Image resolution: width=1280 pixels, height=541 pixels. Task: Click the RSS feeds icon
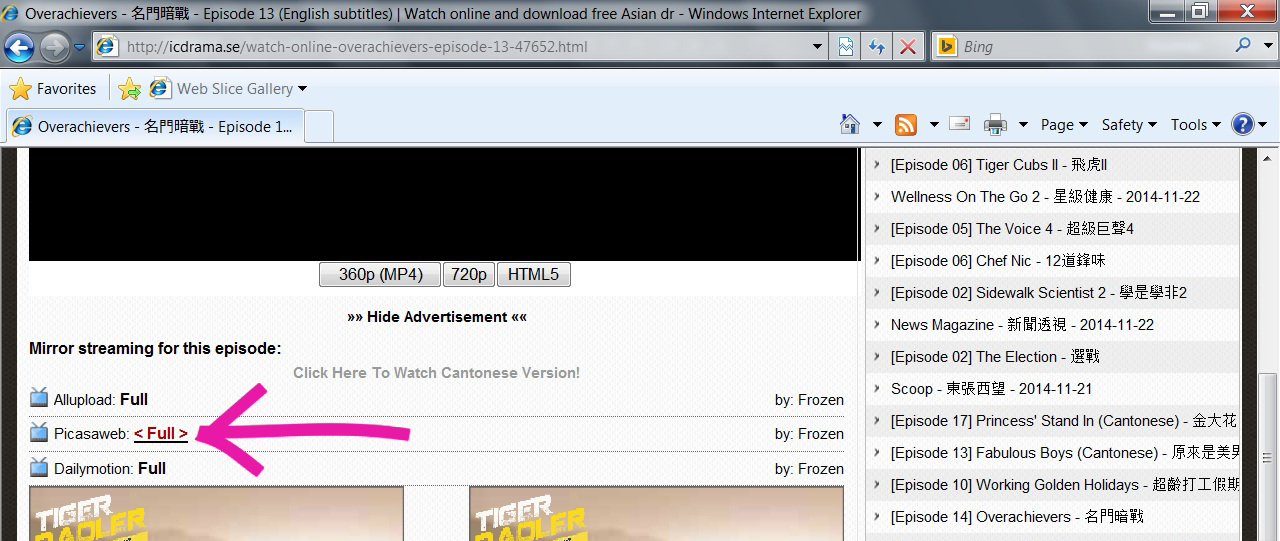906,125
